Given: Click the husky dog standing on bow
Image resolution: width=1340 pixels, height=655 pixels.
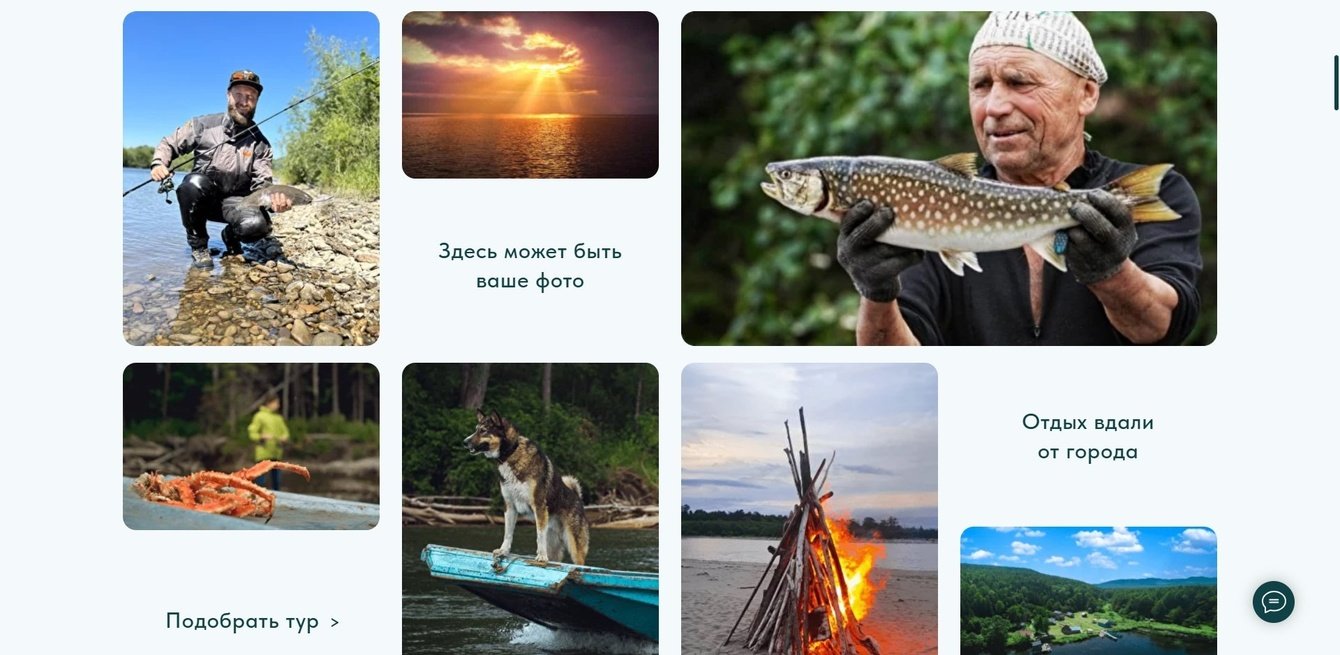Looking at the screenshot, I should pyautogui.click(x=527, y=485).
